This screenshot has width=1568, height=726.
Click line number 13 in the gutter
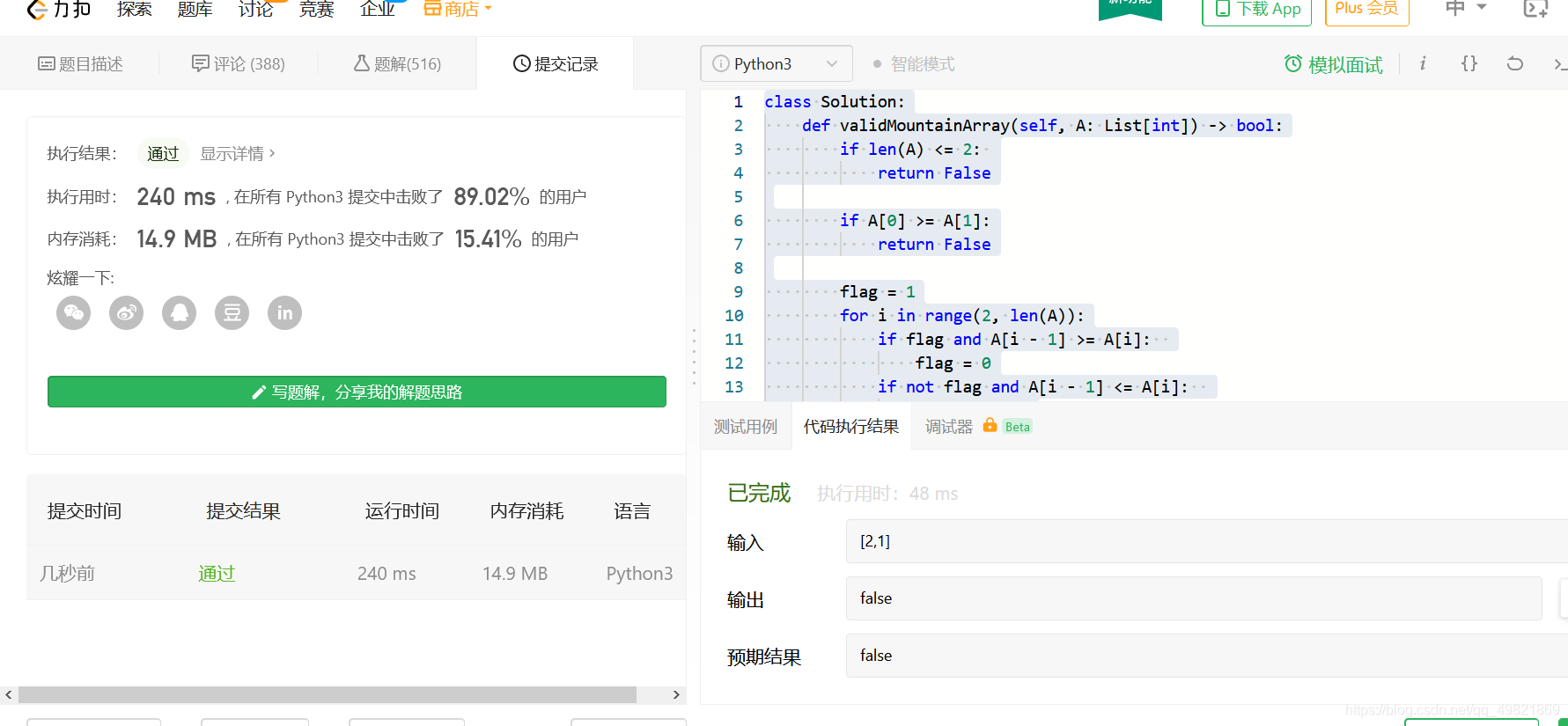pyautogui.click(x=734, y=386)
